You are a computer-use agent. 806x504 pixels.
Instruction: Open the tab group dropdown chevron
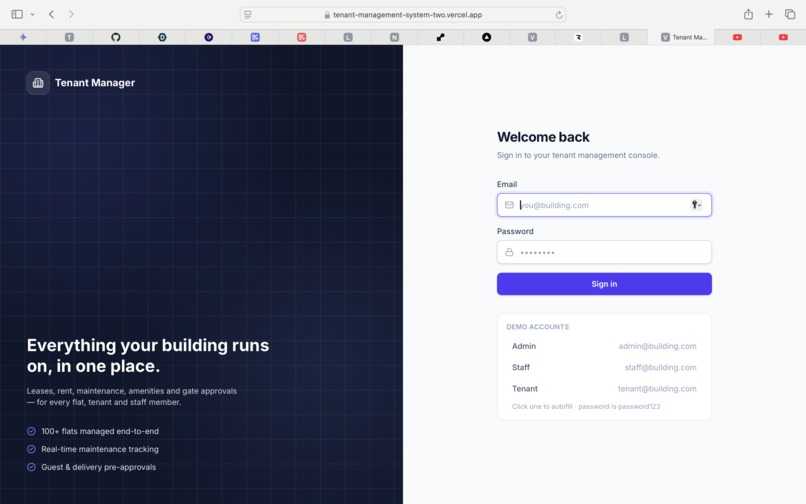tap(32, 14)
